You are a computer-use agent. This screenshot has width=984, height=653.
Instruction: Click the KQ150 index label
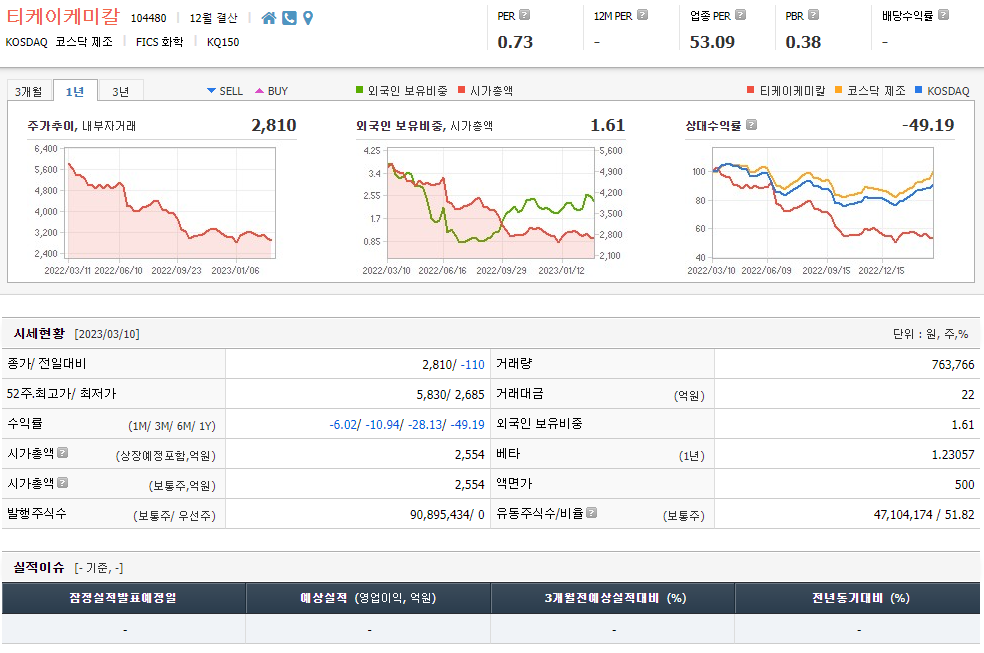[223, 42]
